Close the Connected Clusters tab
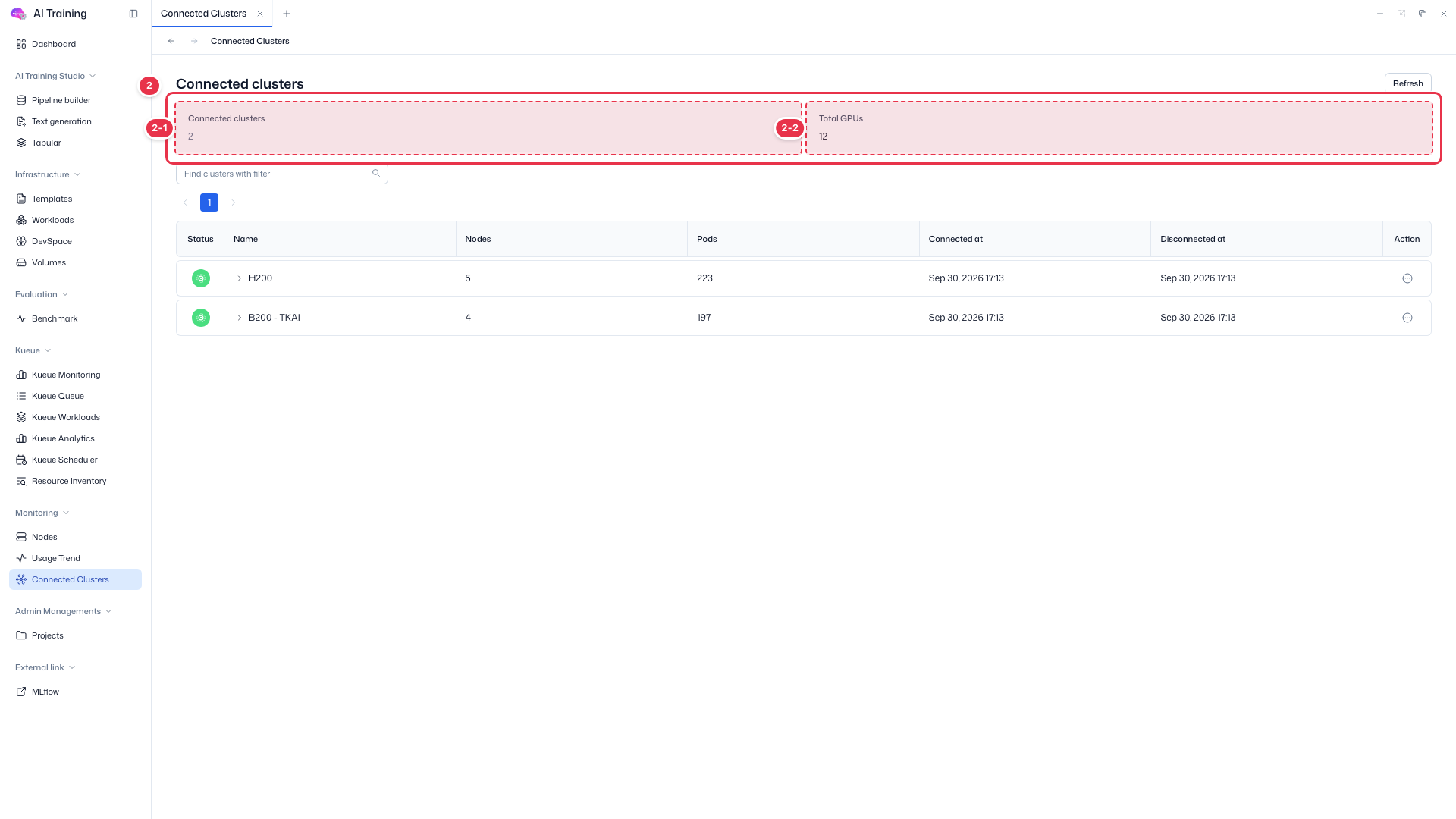Image resolution: width=1456 pixels, height=819 pixels. pos(260,14)
